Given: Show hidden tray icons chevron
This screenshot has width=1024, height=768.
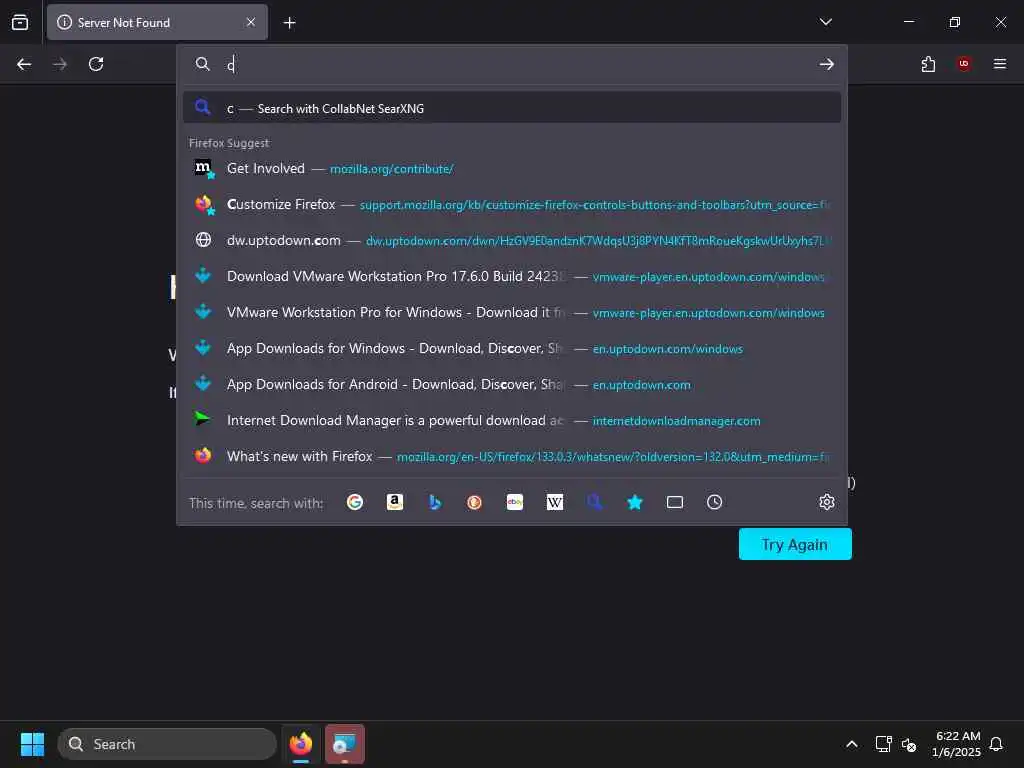Looking at the screenshot, I should tap(852, 744).
